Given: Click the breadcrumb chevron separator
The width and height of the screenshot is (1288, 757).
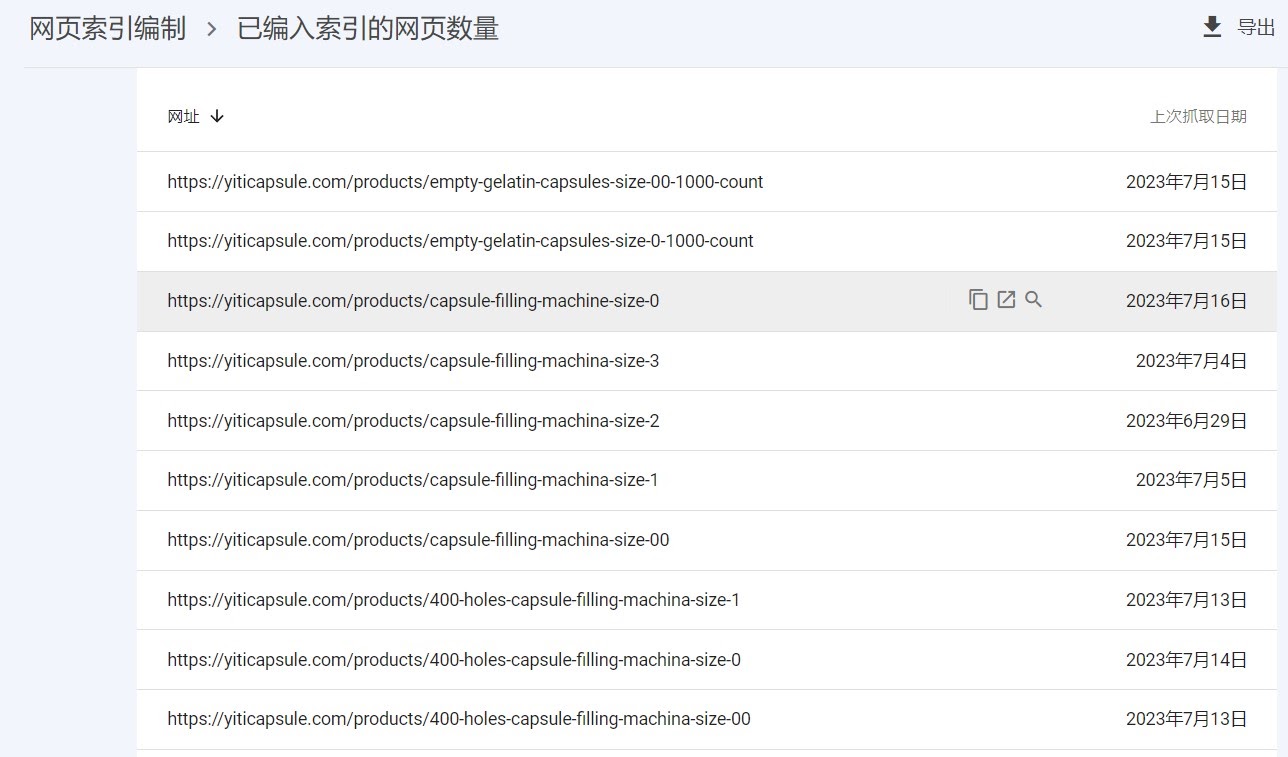Looking at the screenshot, I should 212,30.
